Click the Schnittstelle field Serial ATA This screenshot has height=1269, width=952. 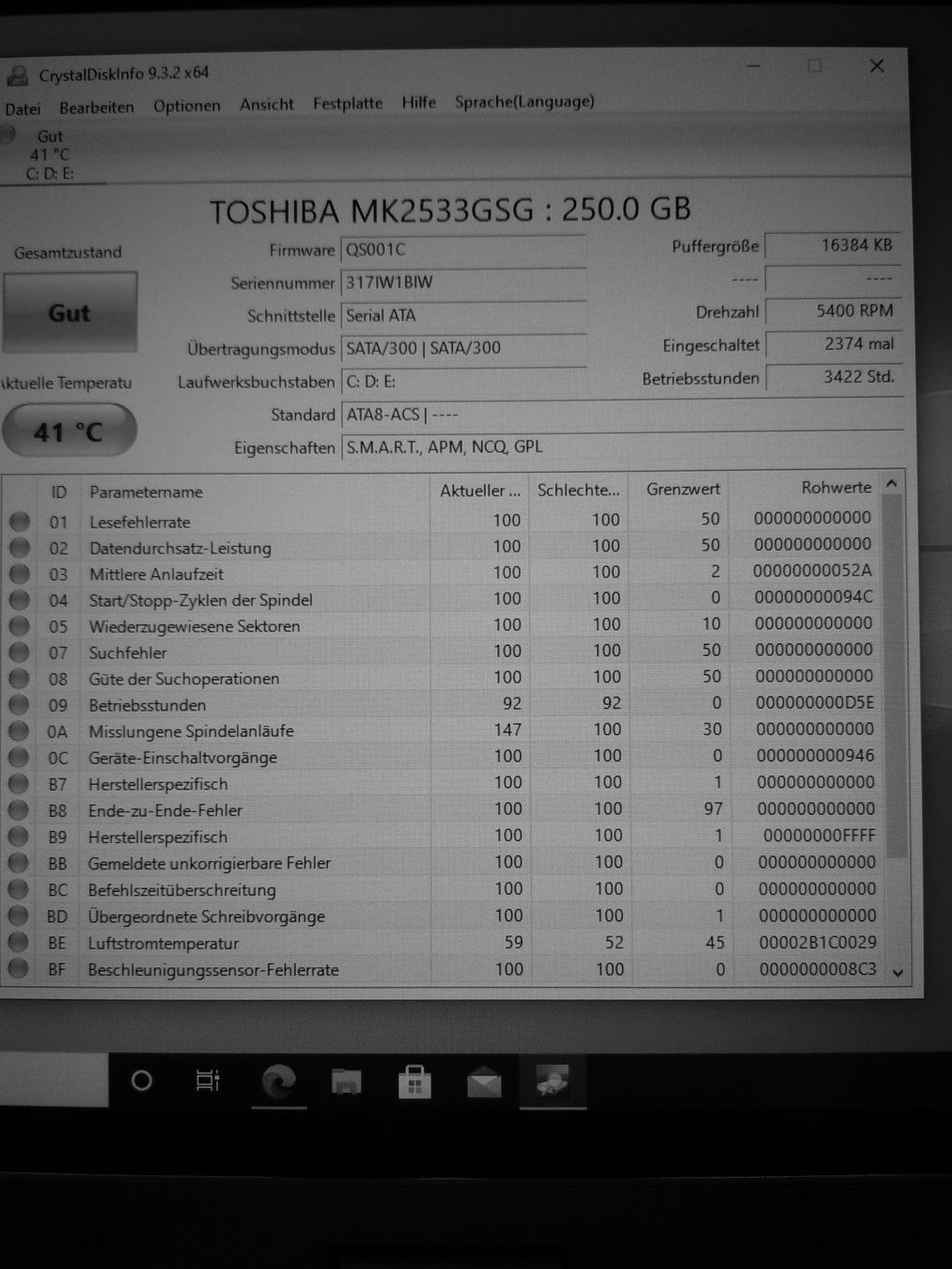(463, 315)
